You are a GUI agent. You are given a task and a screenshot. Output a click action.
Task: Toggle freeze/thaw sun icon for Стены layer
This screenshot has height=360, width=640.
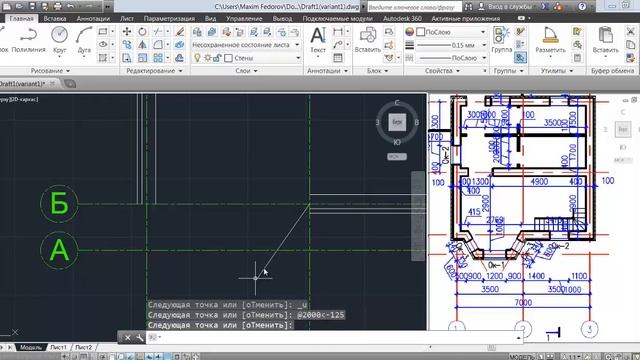(207, 58)
